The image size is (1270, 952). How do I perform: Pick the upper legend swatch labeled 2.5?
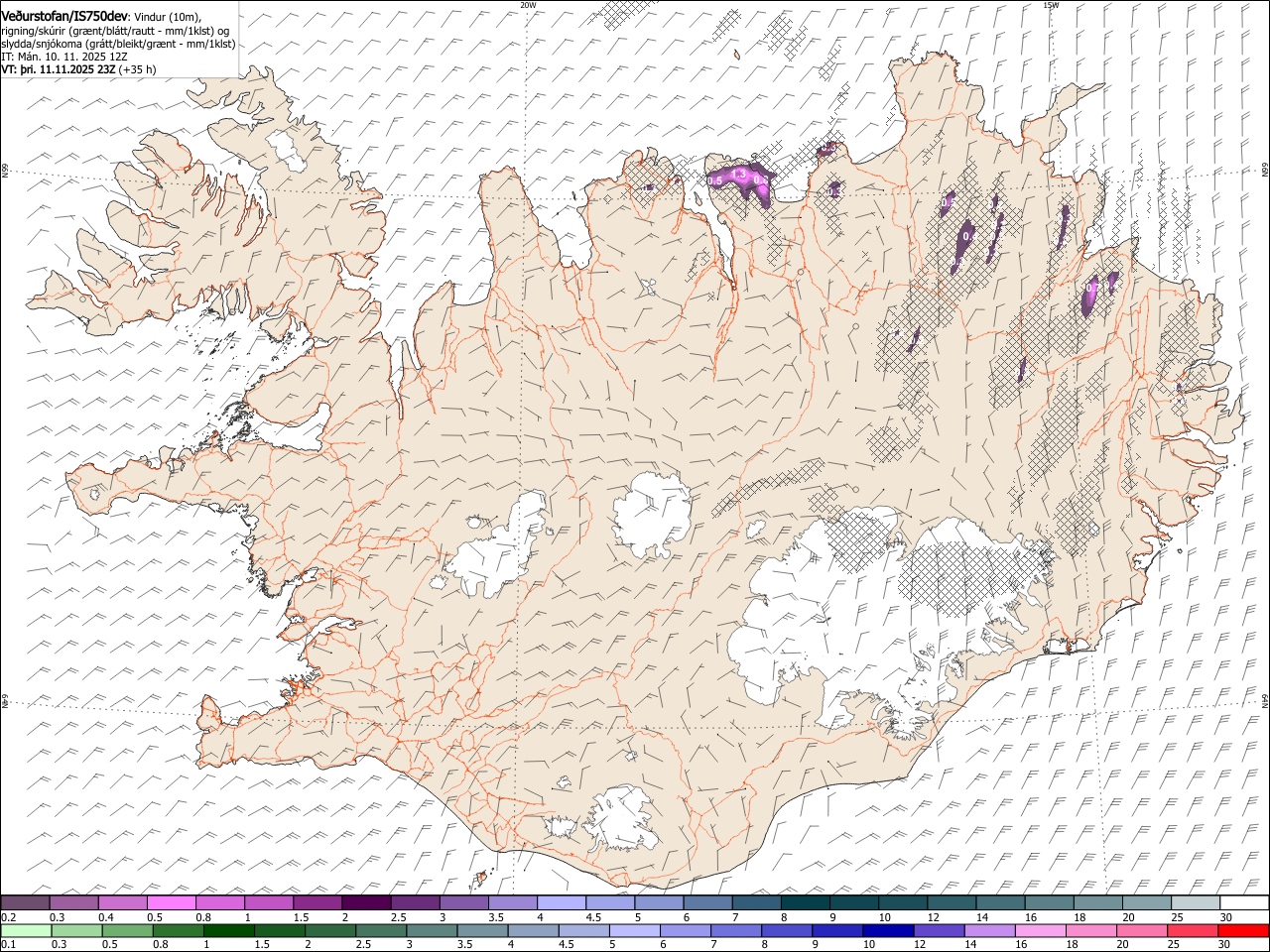click(x=415, y=902)
